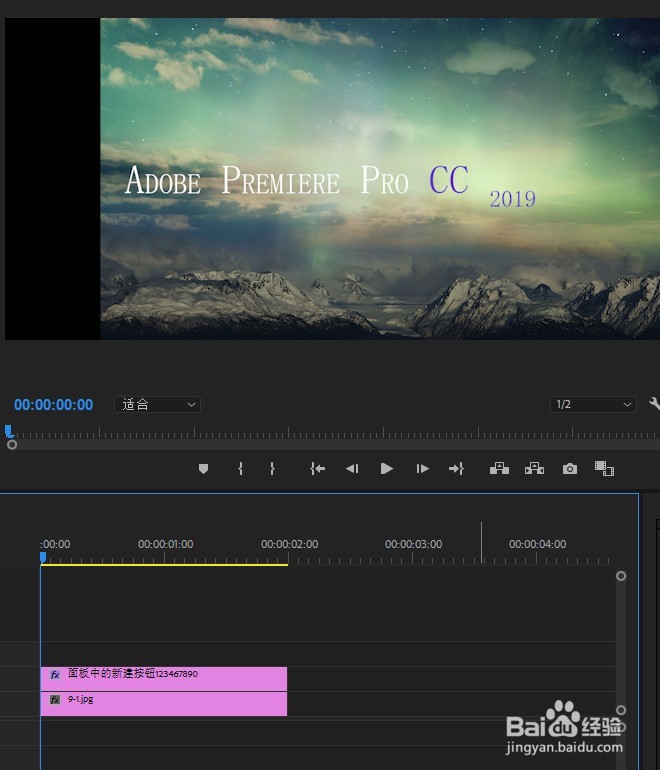Screen dimensions: 660x770
Task: Click the CC text in preview
Action: (449, 179)
